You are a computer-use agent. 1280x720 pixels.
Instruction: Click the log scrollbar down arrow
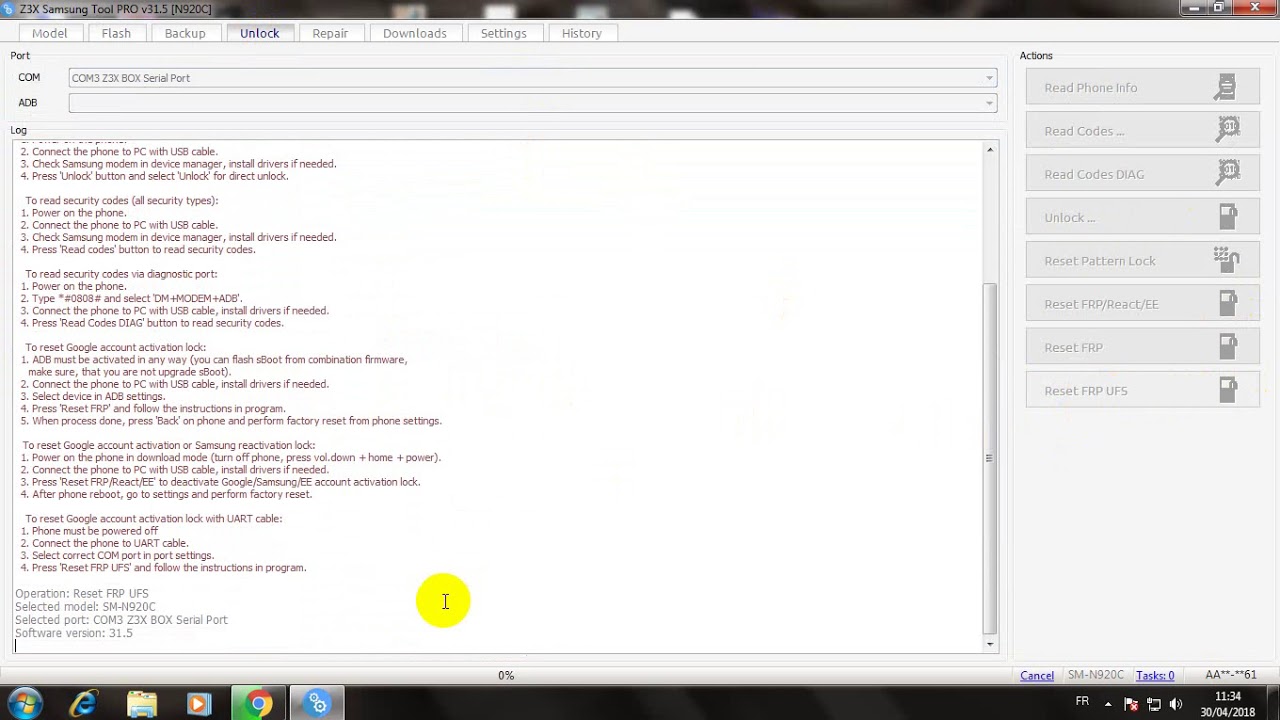(990, 644)
